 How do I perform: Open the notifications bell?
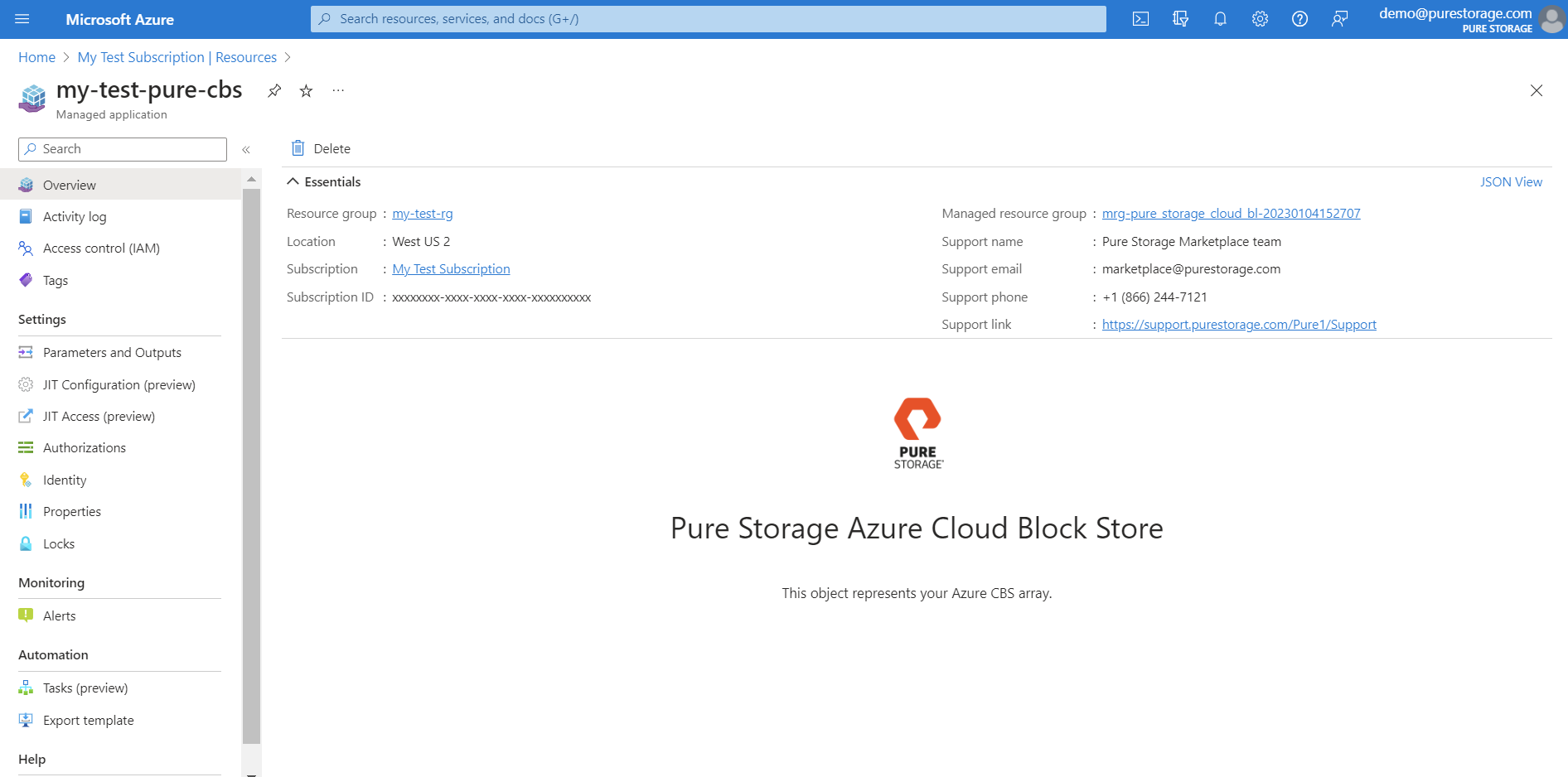[1220, 19]
